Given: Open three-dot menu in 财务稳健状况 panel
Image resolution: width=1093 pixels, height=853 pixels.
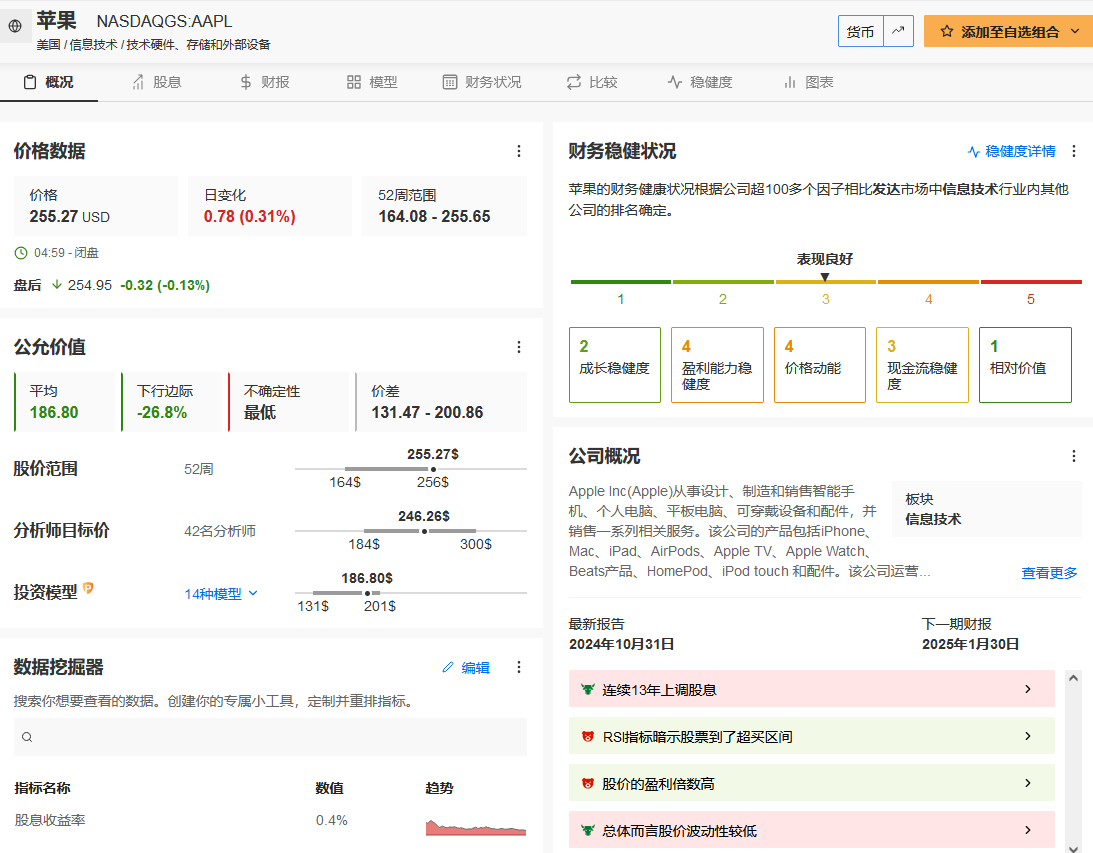Looking at the screenshot, I should click(x=1074, y=151).
